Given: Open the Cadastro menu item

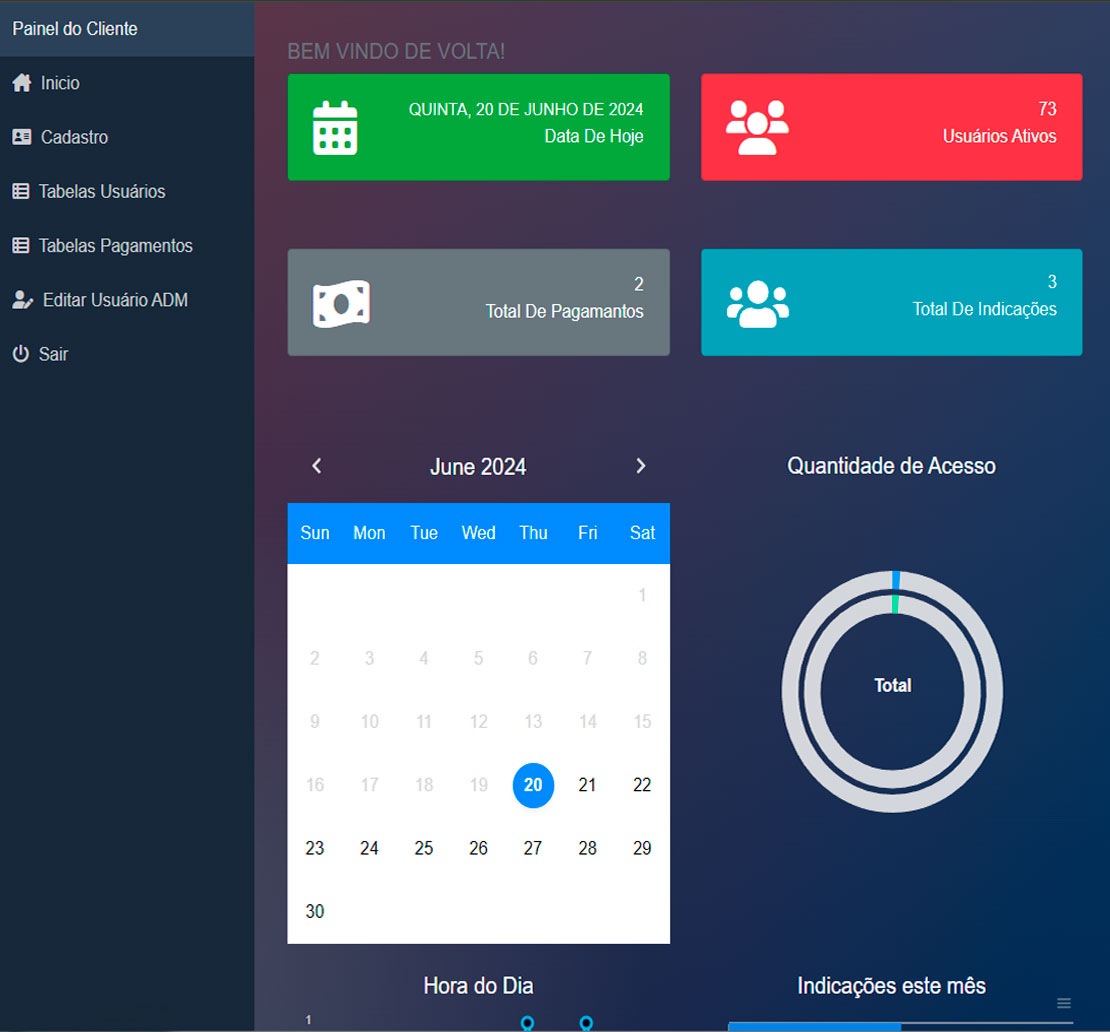Looking at the screenshot, I should click(x=74, y=137).
